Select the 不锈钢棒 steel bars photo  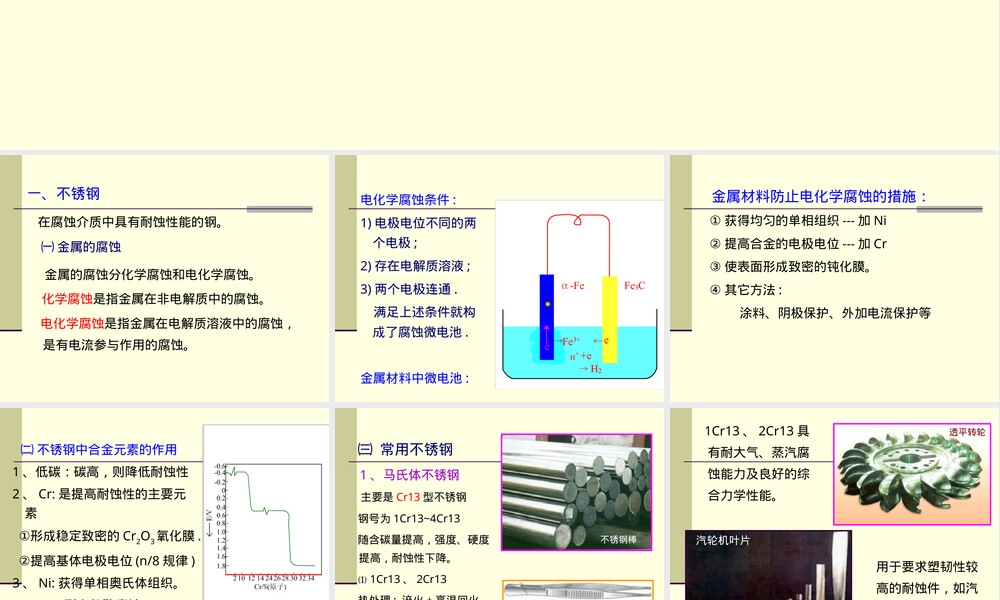(x=577, y=492)
